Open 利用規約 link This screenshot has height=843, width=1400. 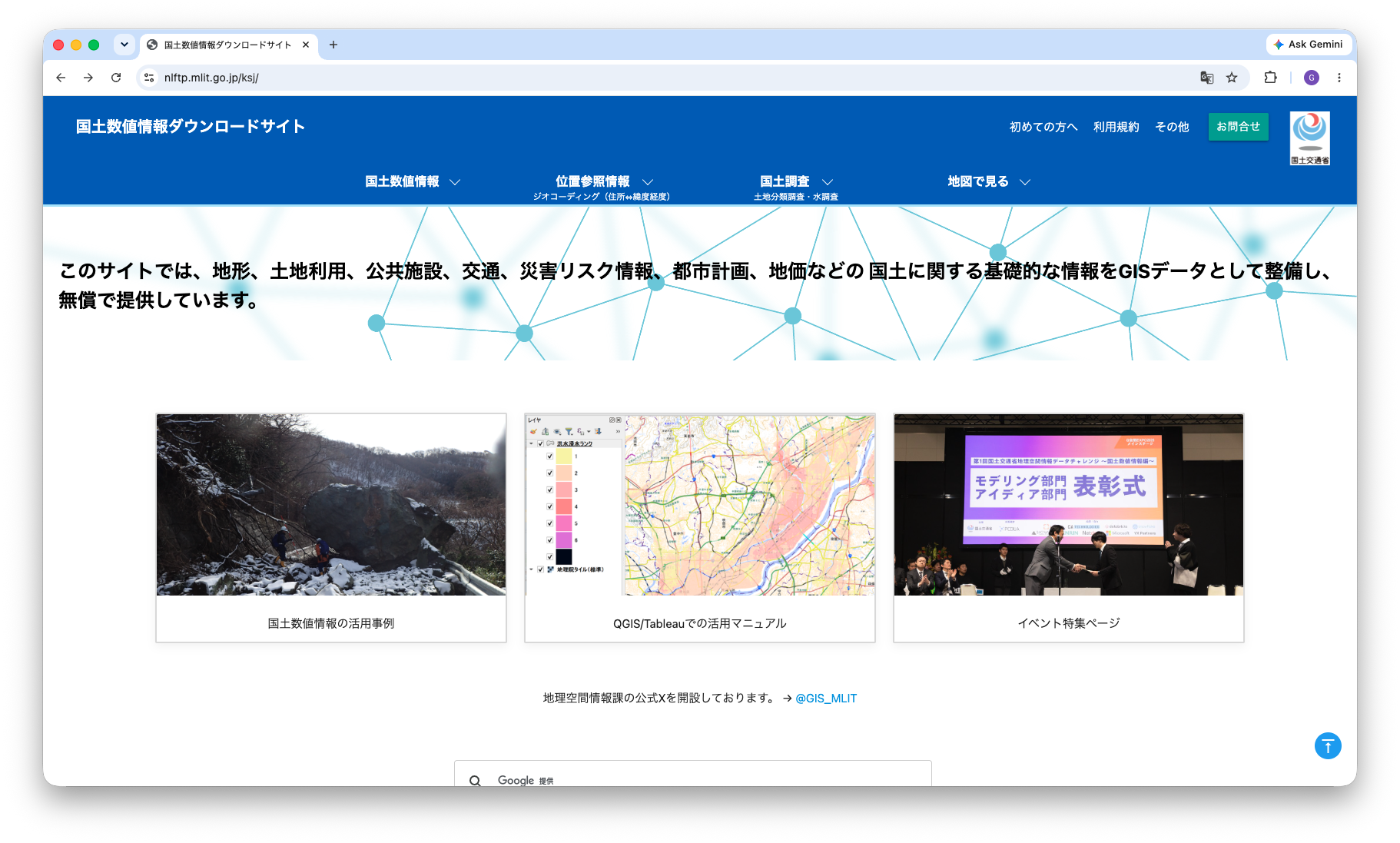[1116, 127]
